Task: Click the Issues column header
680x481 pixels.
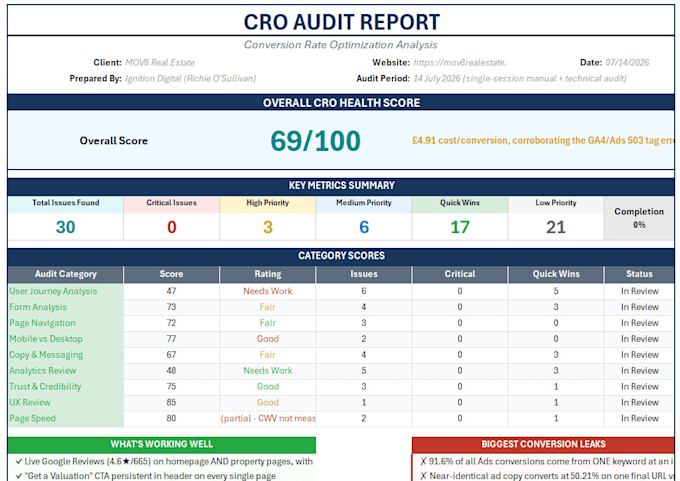Action: (364, 274)
